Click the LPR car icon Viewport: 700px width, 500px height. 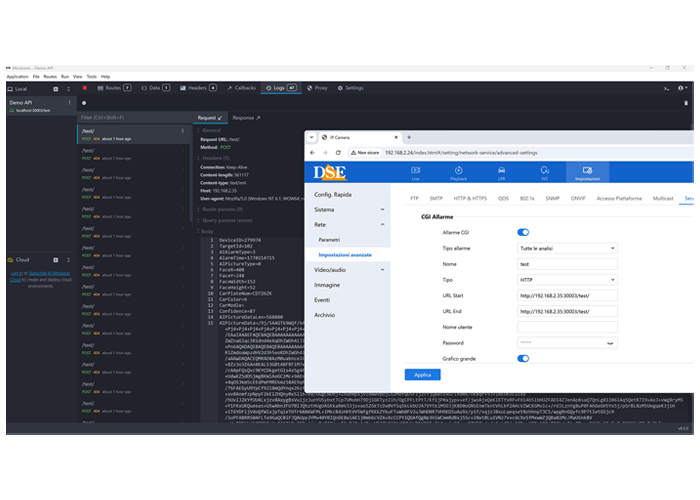[502, 171]
